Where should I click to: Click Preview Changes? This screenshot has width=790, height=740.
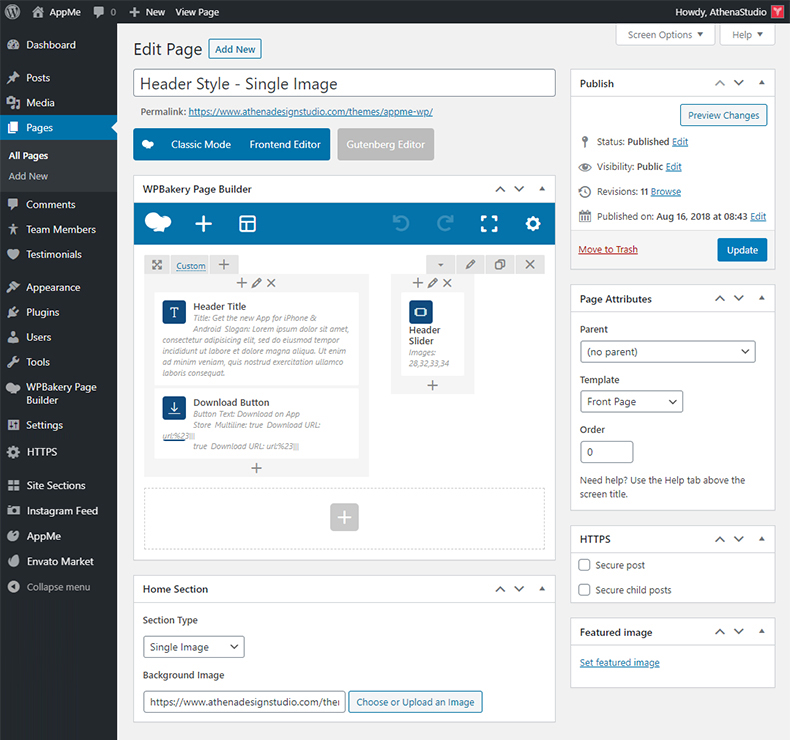723,115
